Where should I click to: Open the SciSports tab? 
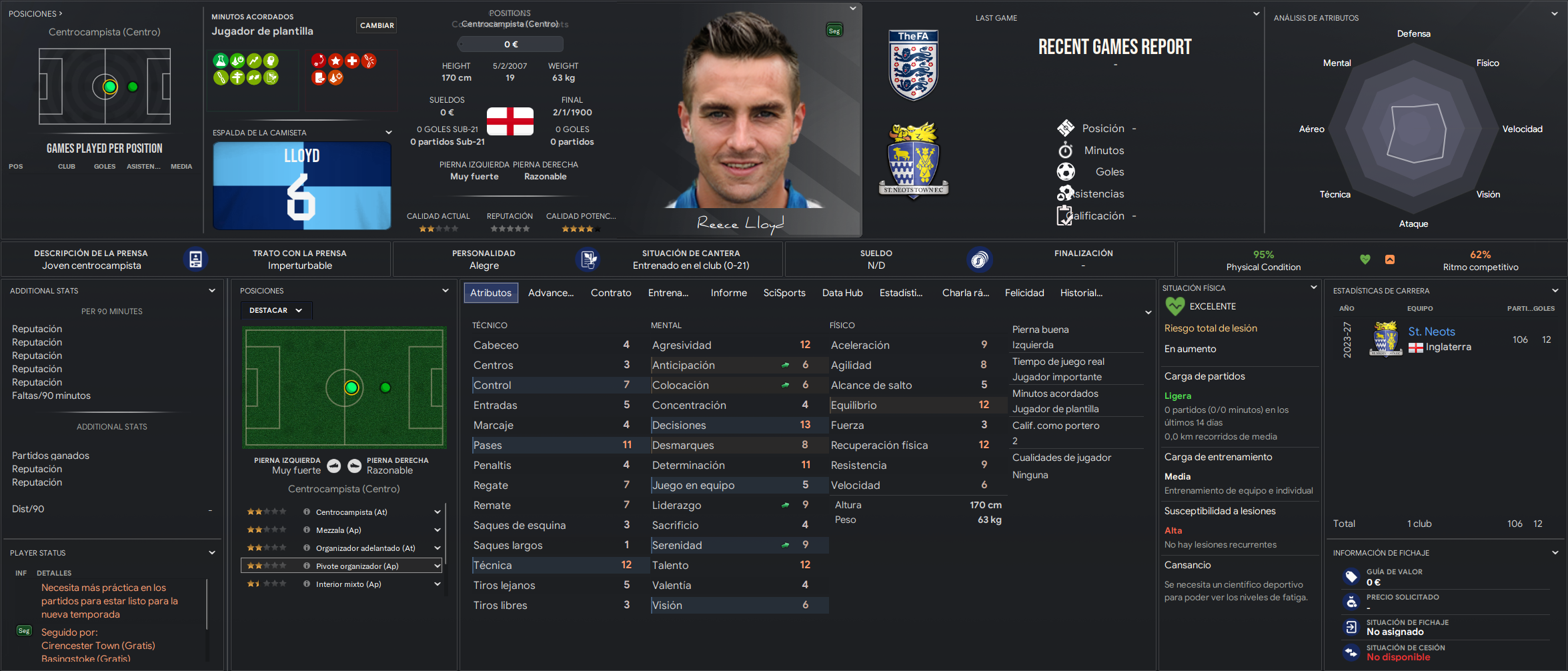[x=784, y=293]
